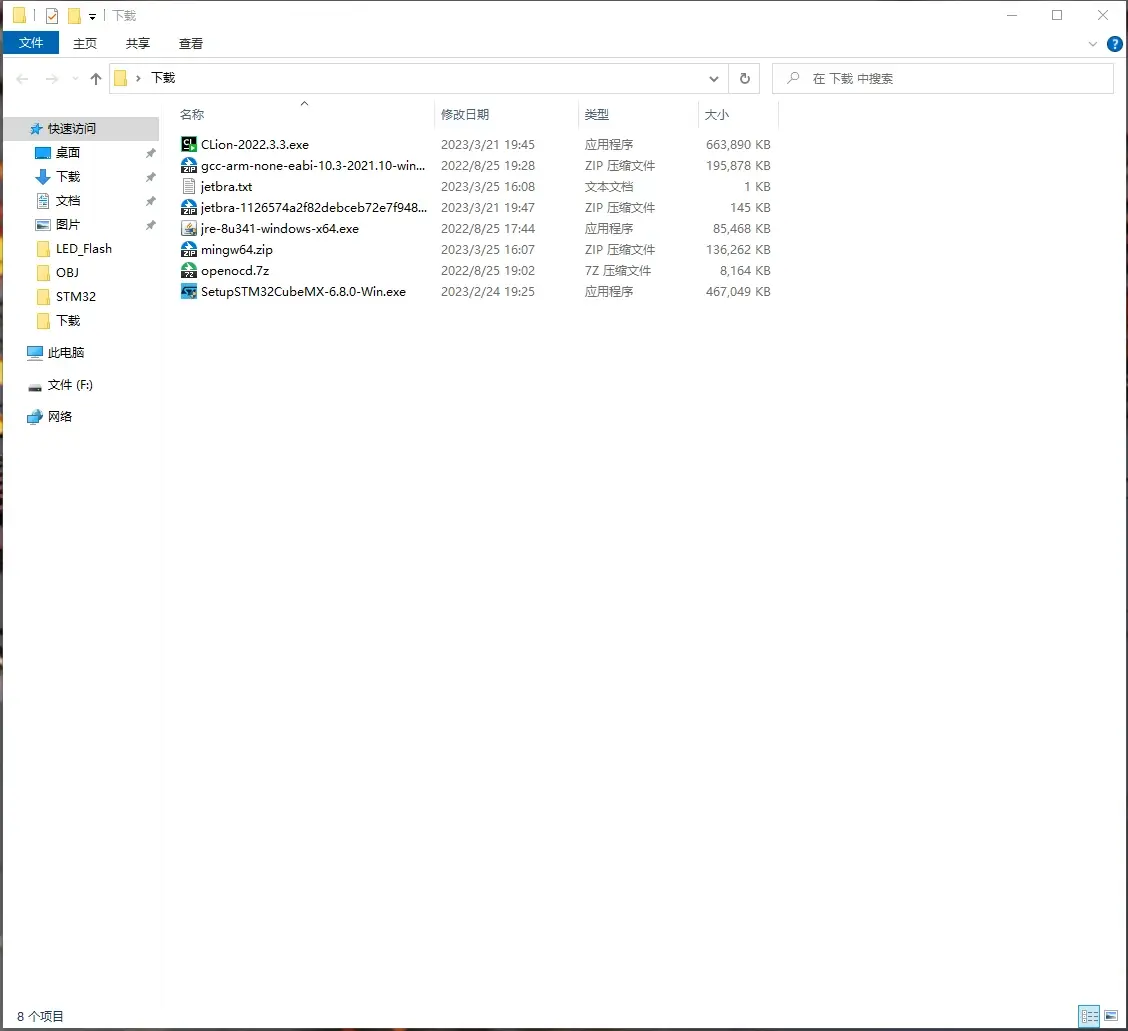Click the pin icon next to pinned 下载
1128x1031 pixels.
click(x=150, y=176)
